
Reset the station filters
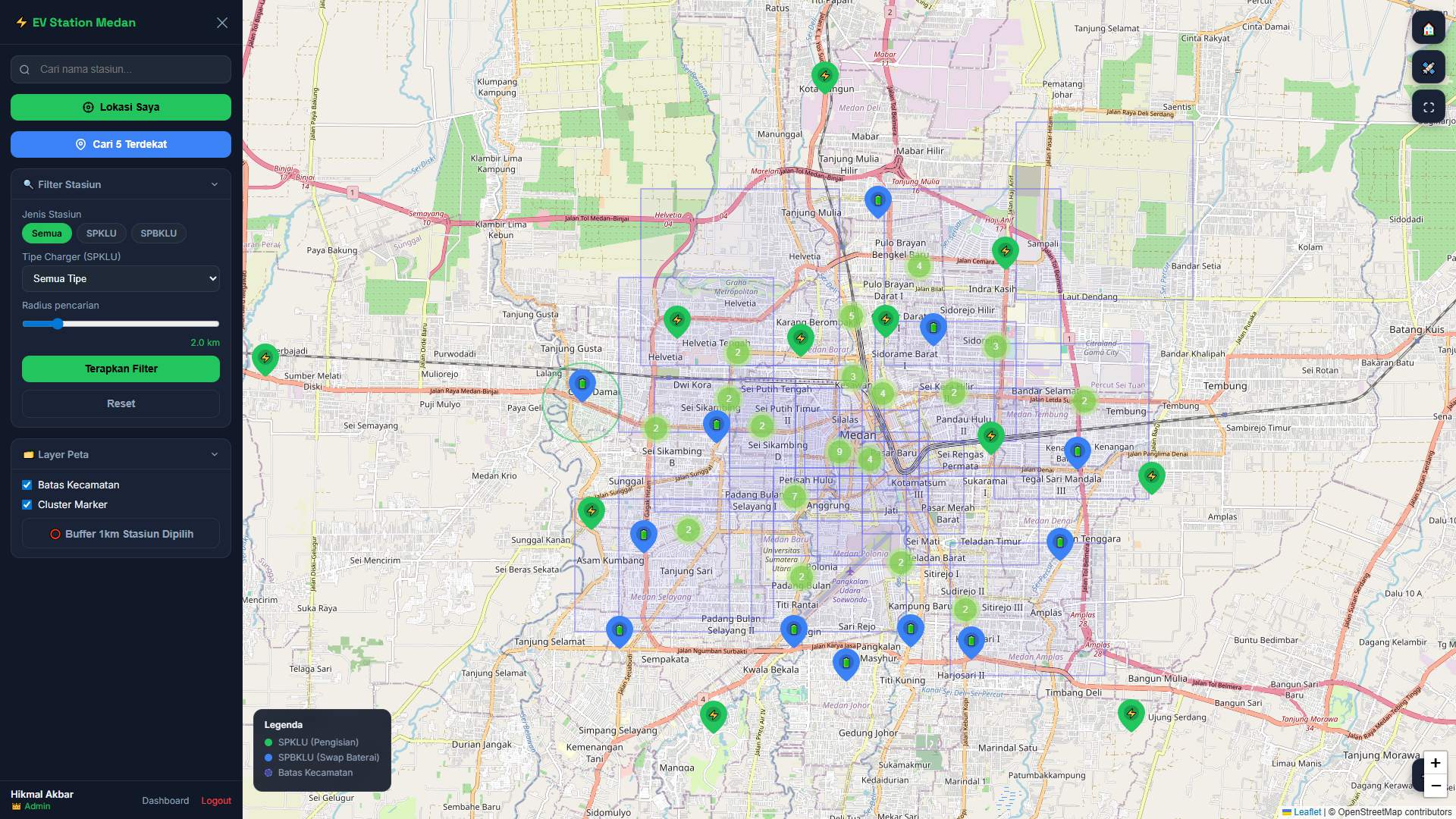pyautogui.click(x=121, y=403)
